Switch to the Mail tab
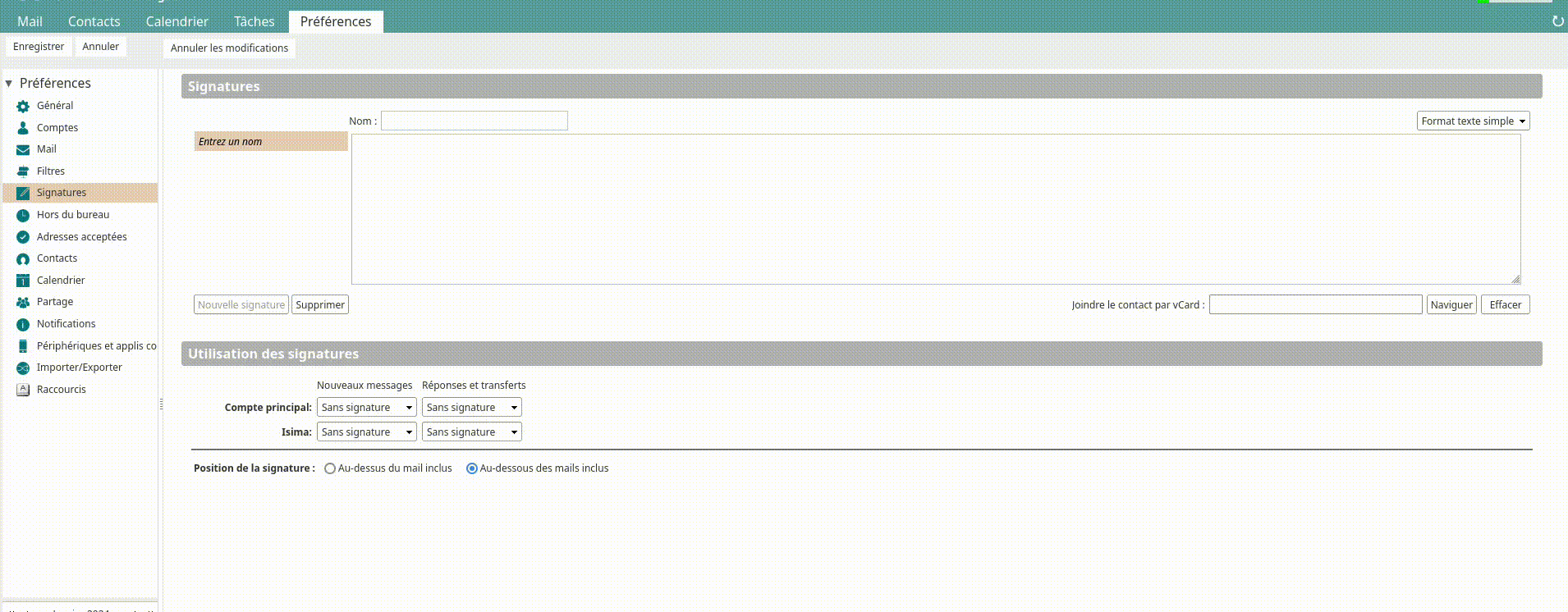 30,21
